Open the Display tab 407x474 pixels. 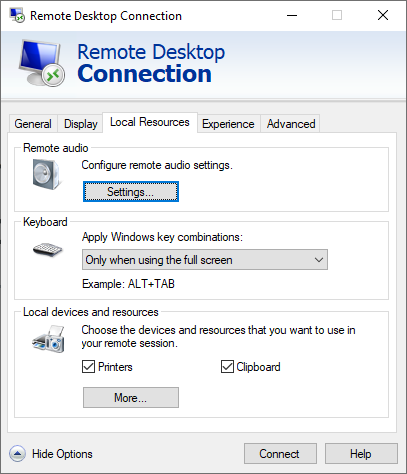(81, 124)
